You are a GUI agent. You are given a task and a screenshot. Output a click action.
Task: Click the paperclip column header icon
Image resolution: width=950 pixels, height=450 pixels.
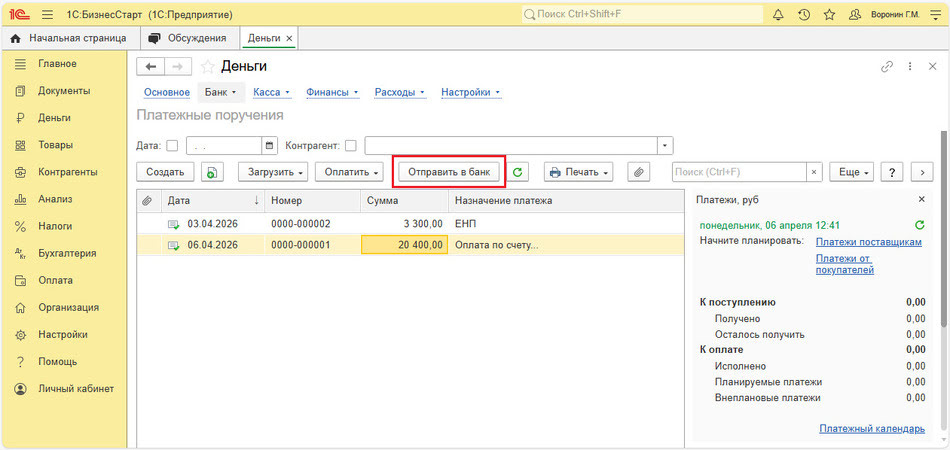click(147, 200)
